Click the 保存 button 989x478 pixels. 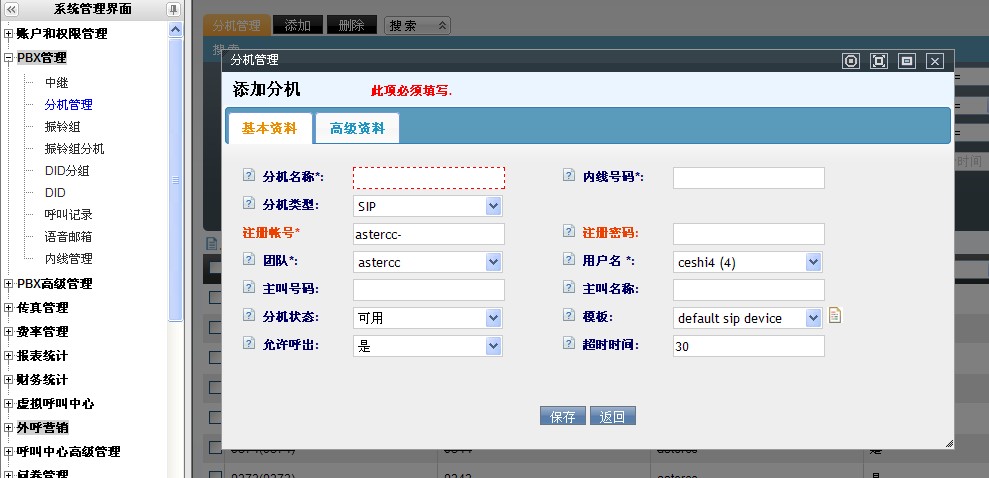(x=562, y=417)
